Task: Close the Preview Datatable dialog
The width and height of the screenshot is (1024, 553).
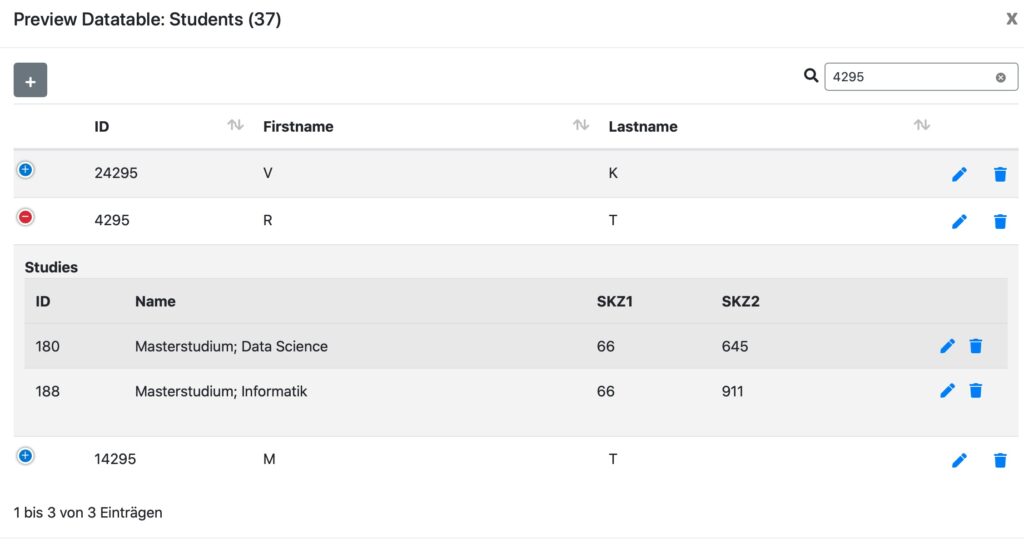Action: (1011, 19)
